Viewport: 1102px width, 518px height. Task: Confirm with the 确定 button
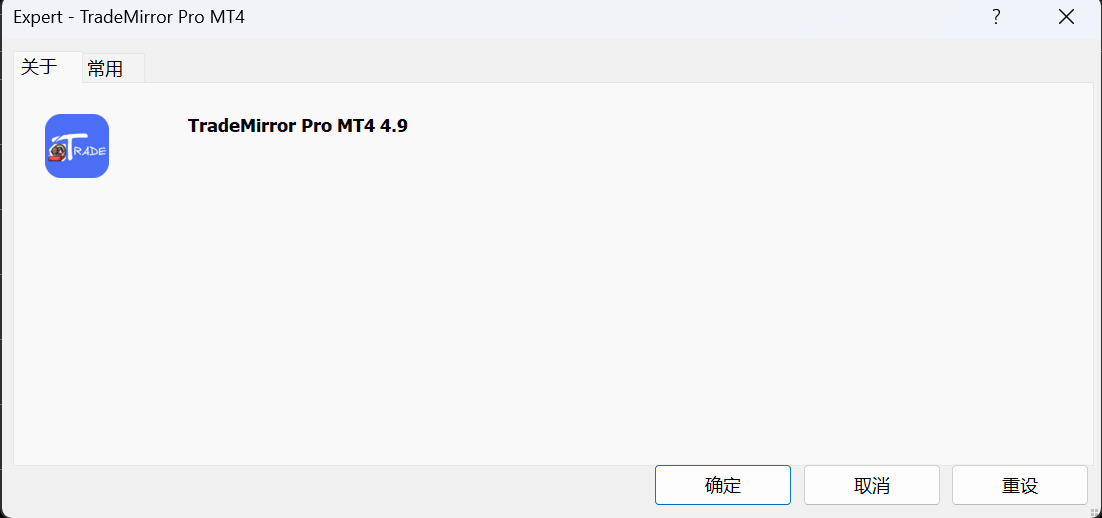[x=722, y=485]
